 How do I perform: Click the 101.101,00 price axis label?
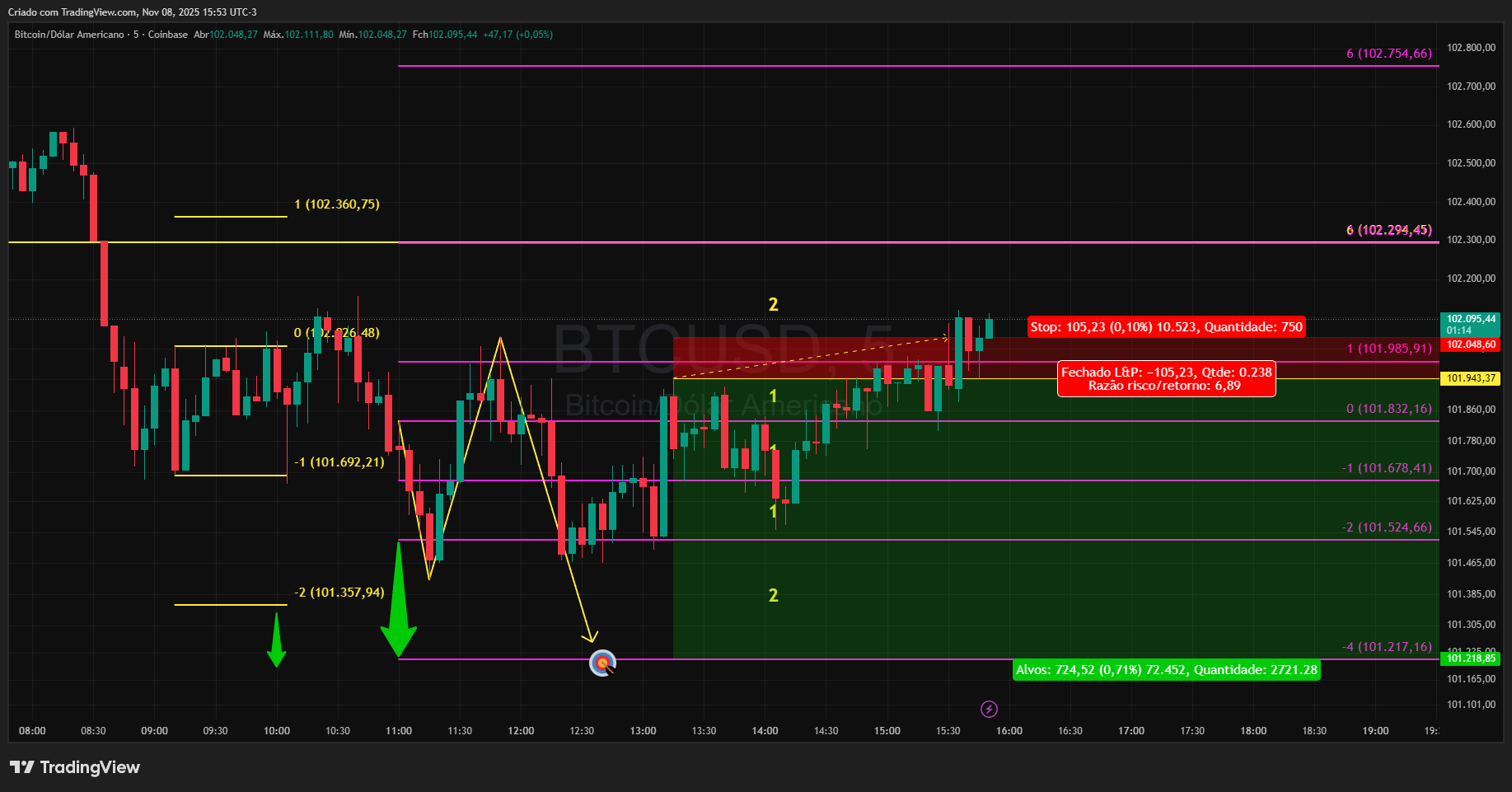(x=1472, y=705)
